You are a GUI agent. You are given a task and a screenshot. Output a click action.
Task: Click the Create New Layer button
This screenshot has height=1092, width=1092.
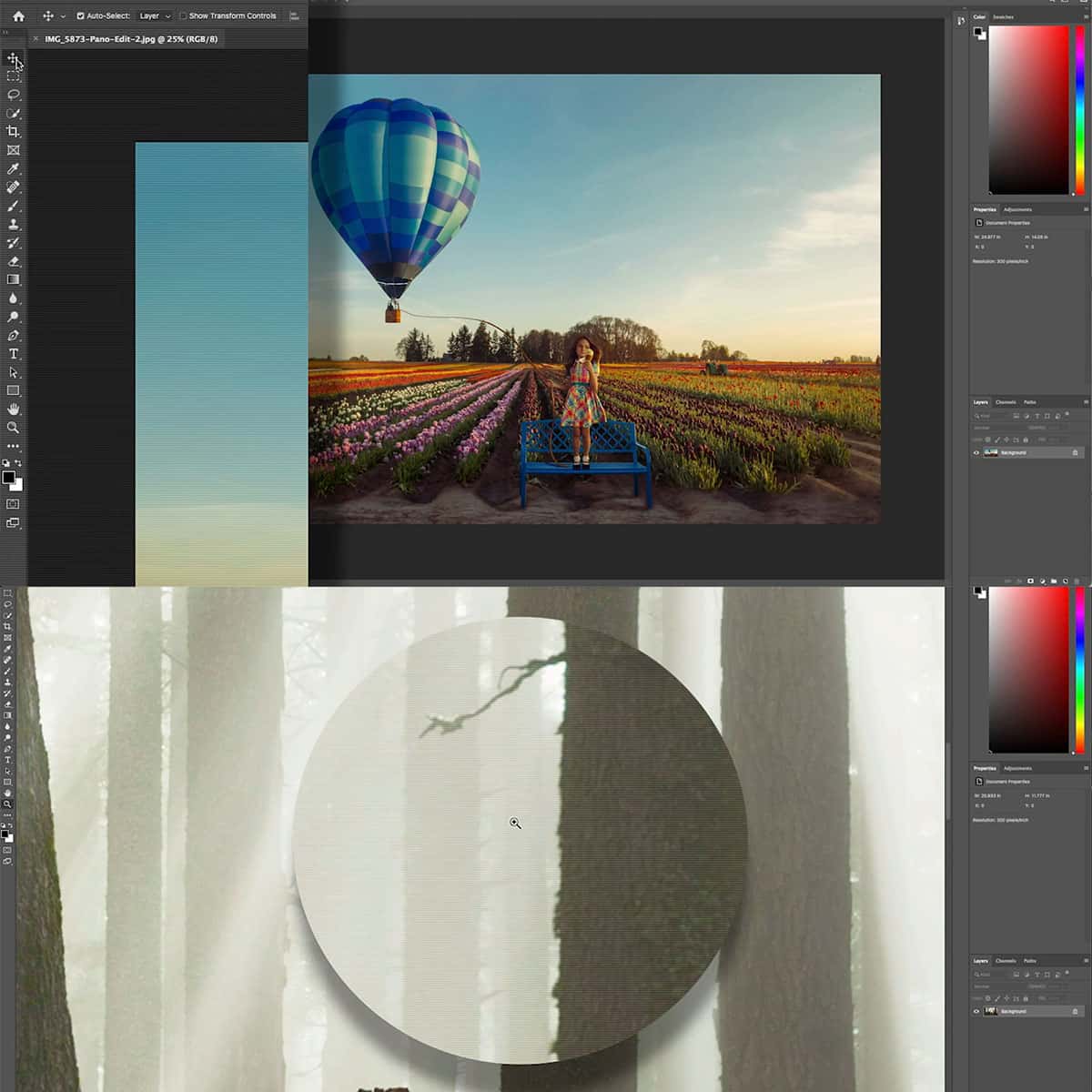coord(1066,581)
